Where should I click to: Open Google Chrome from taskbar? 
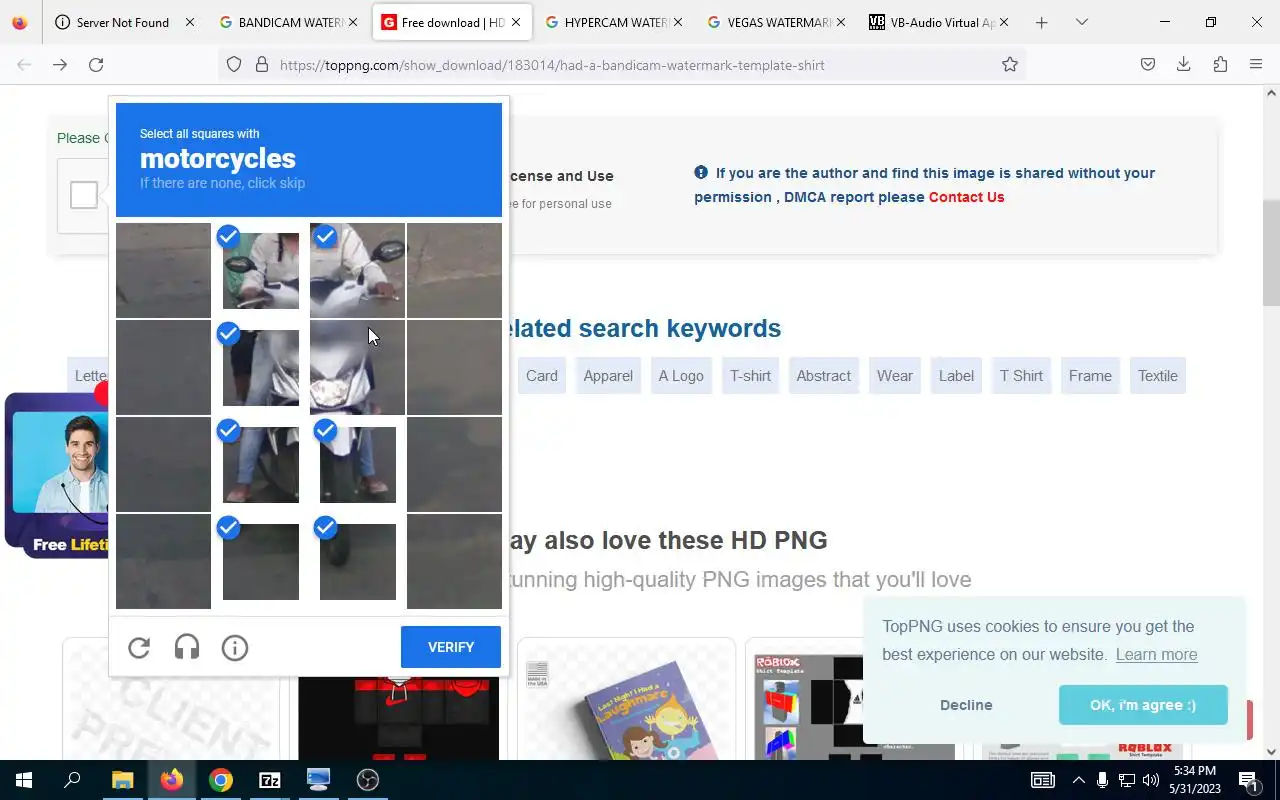(x=221, y=780)
